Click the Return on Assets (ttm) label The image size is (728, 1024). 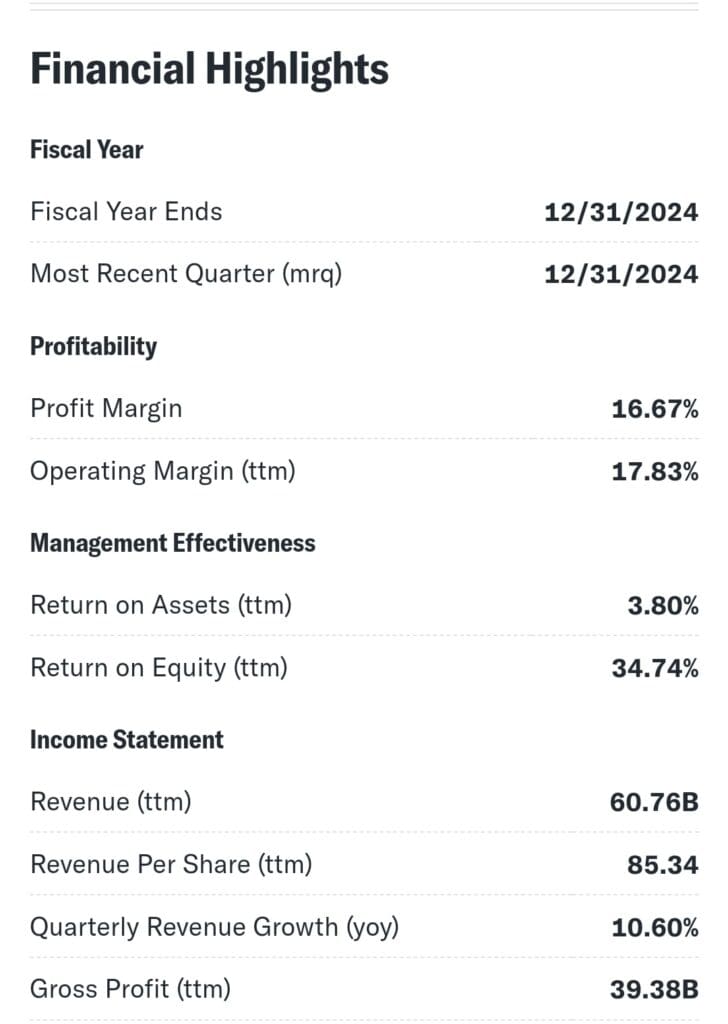[161, 605]
